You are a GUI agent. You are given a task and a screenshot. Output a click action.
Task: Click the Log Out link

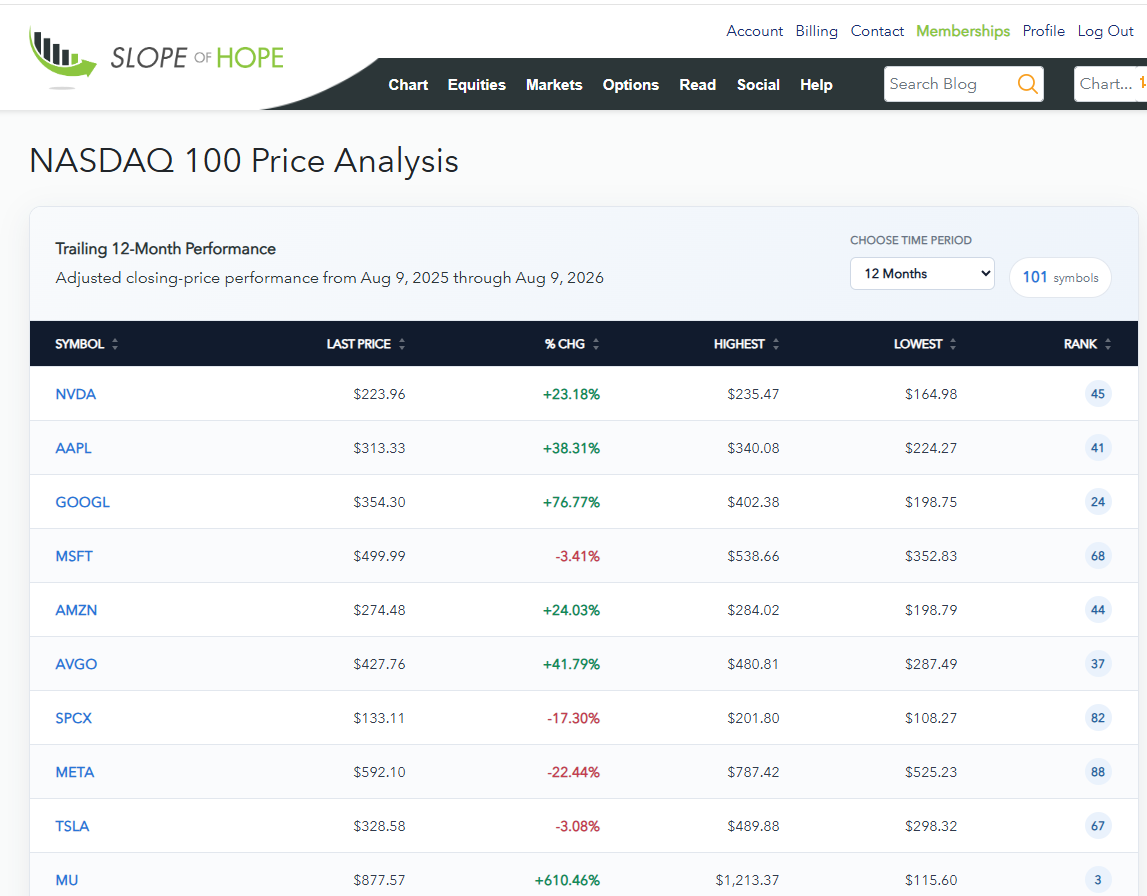[x=1105, y=31]
